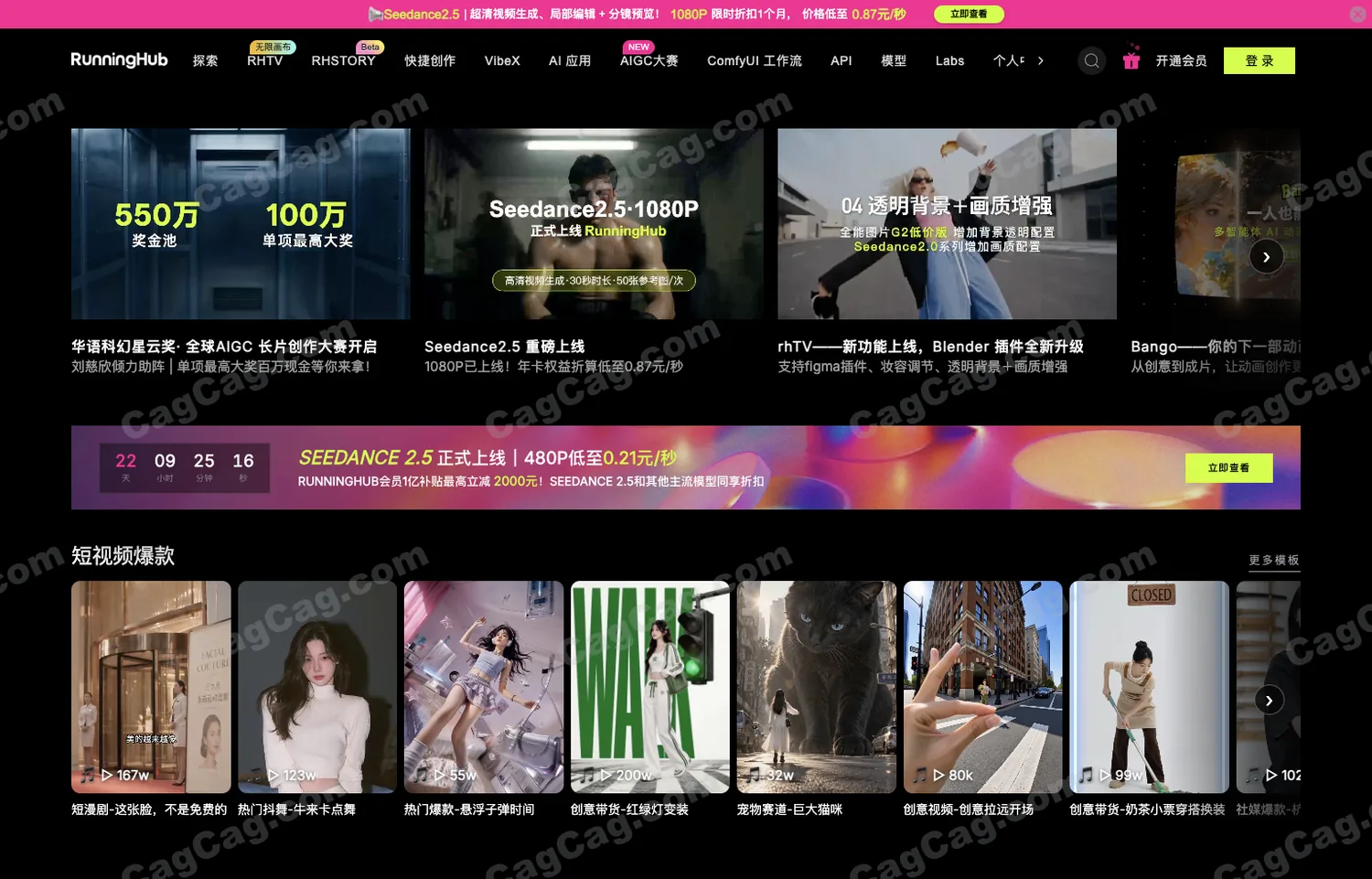The width and height of the screenshot is (1372, 879).
Task: Open the API nav item
Action: [x=841, y=60]
